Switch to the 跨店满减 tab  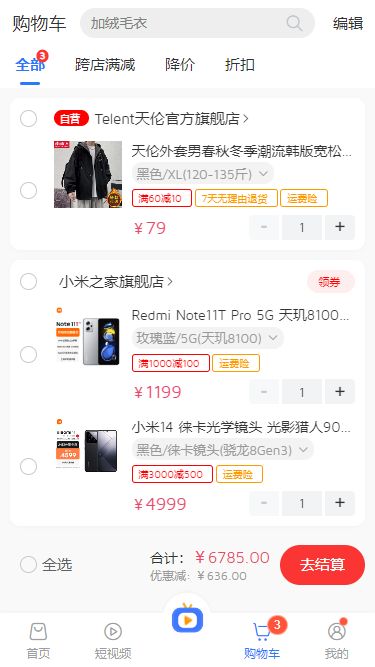click(105, 65)
